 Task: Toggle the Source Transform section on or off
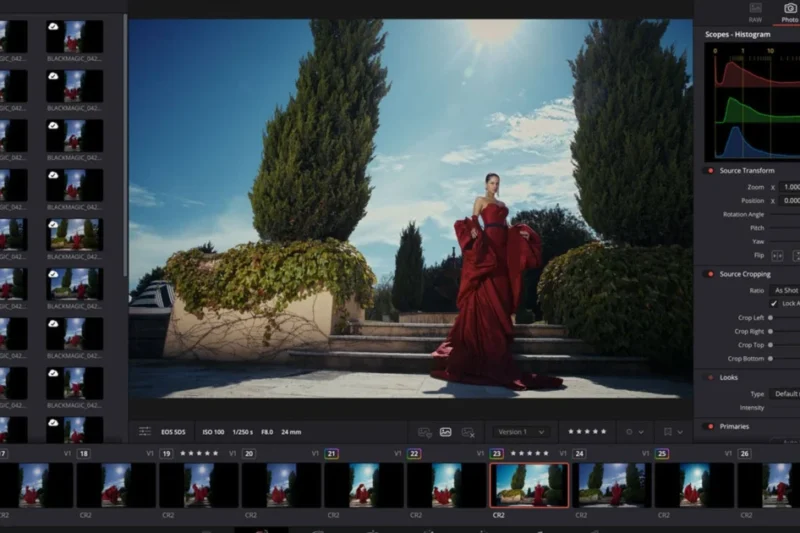tap(710, 171)
